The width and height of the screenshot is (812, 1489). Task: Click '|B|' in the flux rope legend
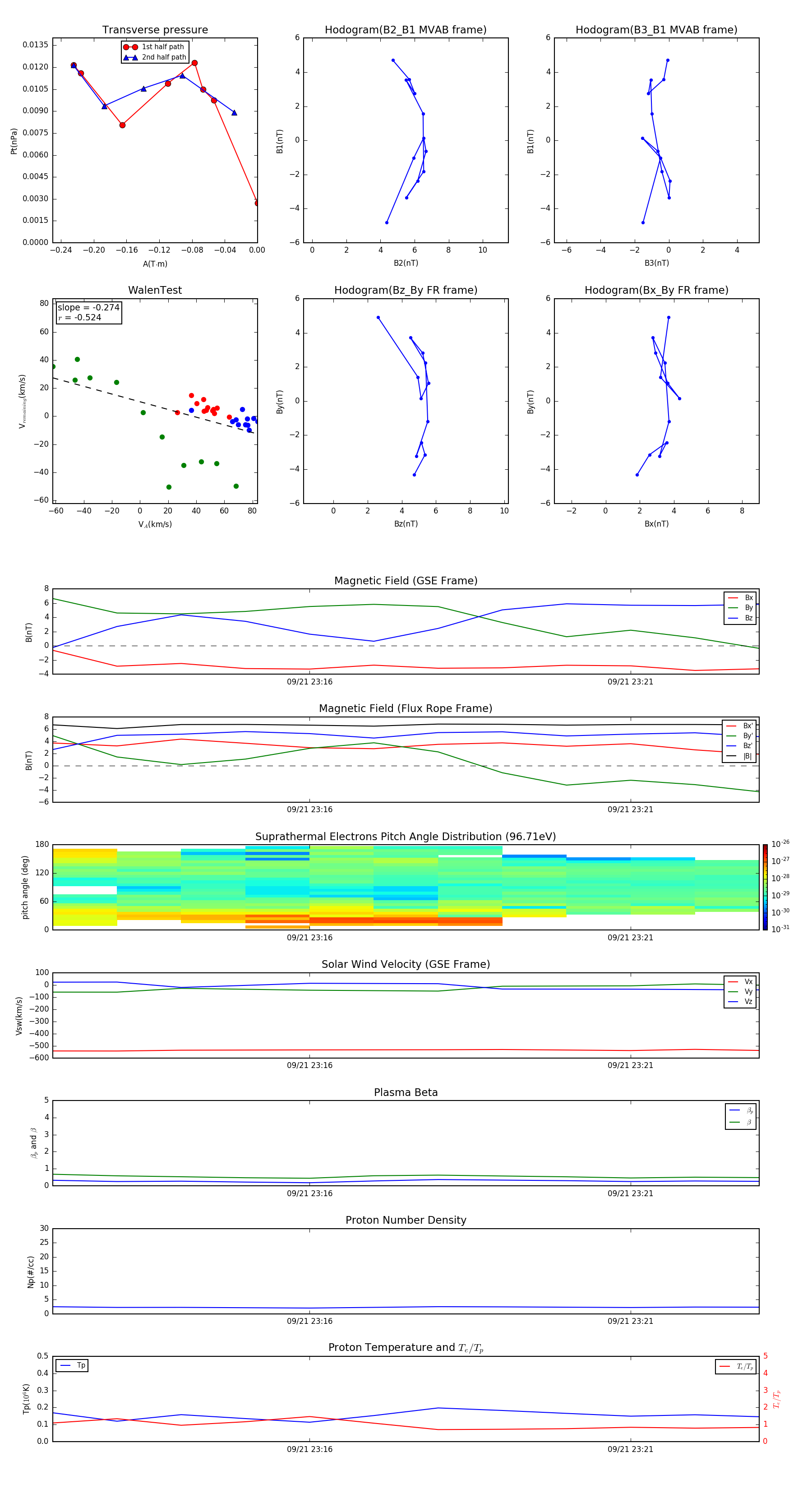[x=740, y=756]
